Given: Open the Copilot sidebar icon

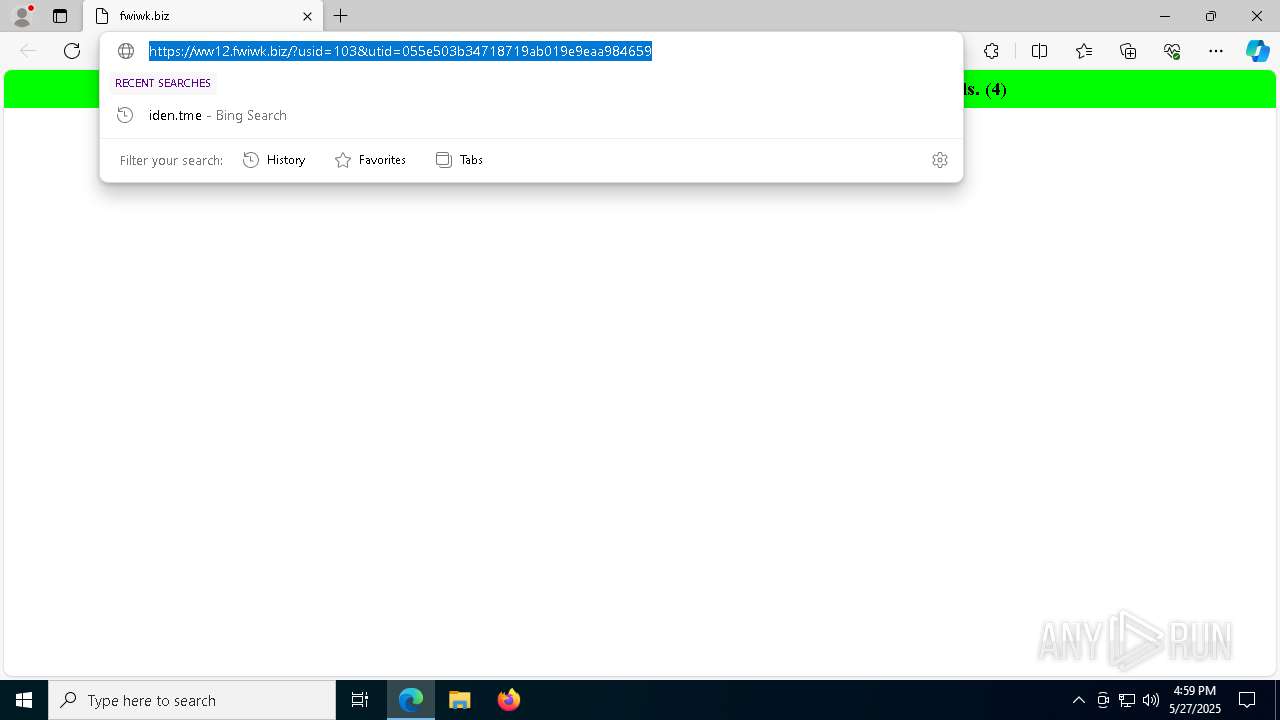Looking at the screenshot, I should tap(1257, 51).
